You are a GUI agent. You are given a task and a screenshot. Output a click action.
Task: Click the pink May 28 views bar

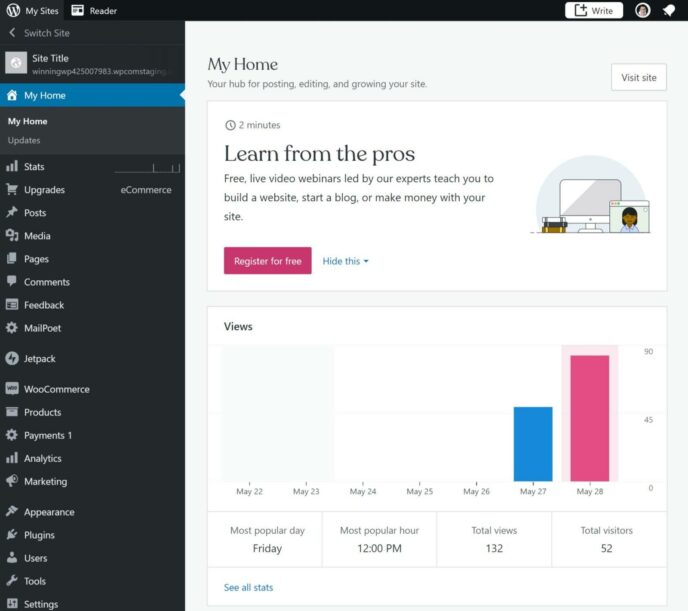[x=589, y=418]
